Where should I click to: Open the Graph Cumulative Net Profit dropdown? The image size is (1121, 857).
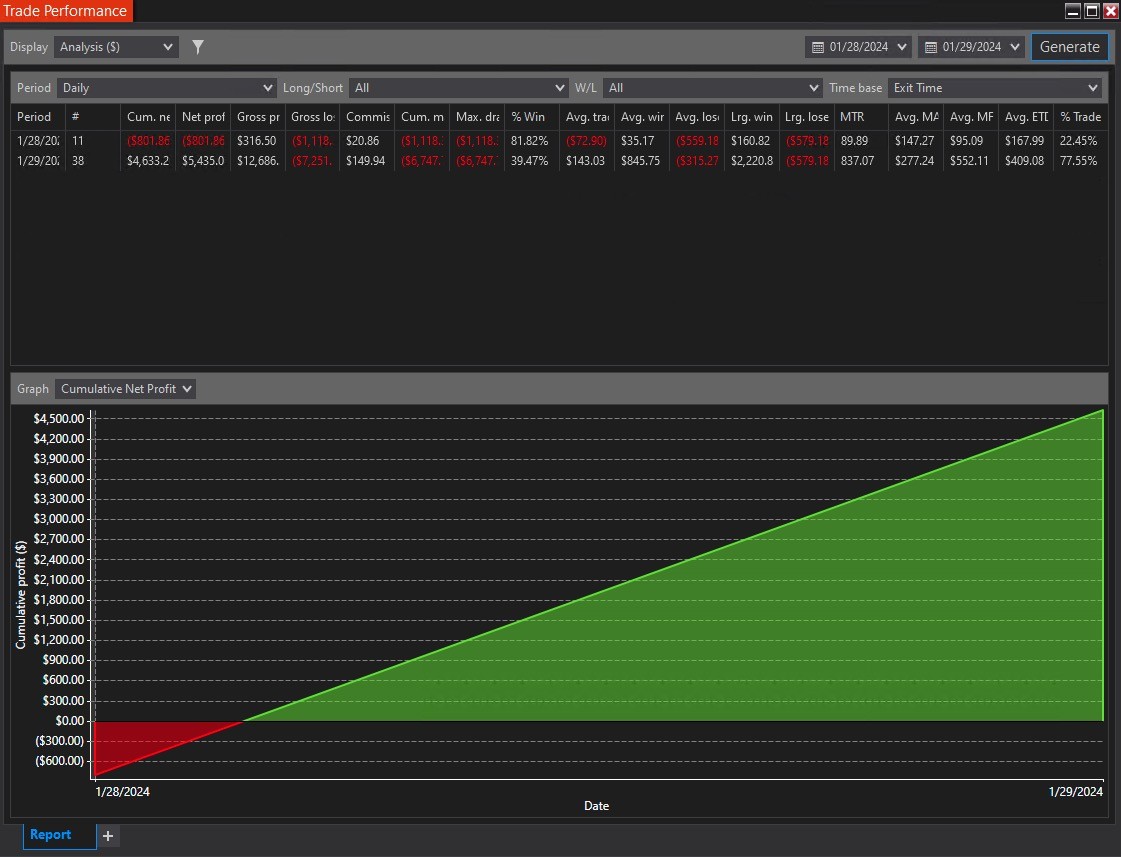click(125, 389)
